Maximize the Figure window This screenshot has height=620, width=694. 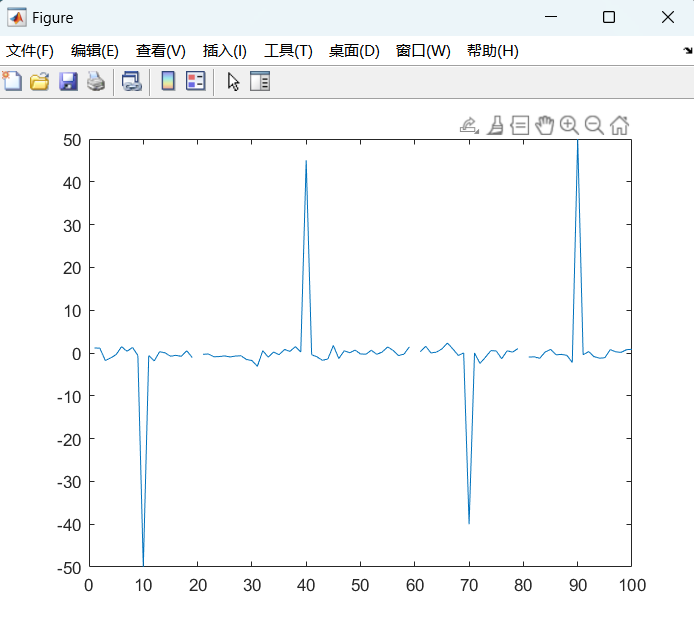(x=609, y=17)
